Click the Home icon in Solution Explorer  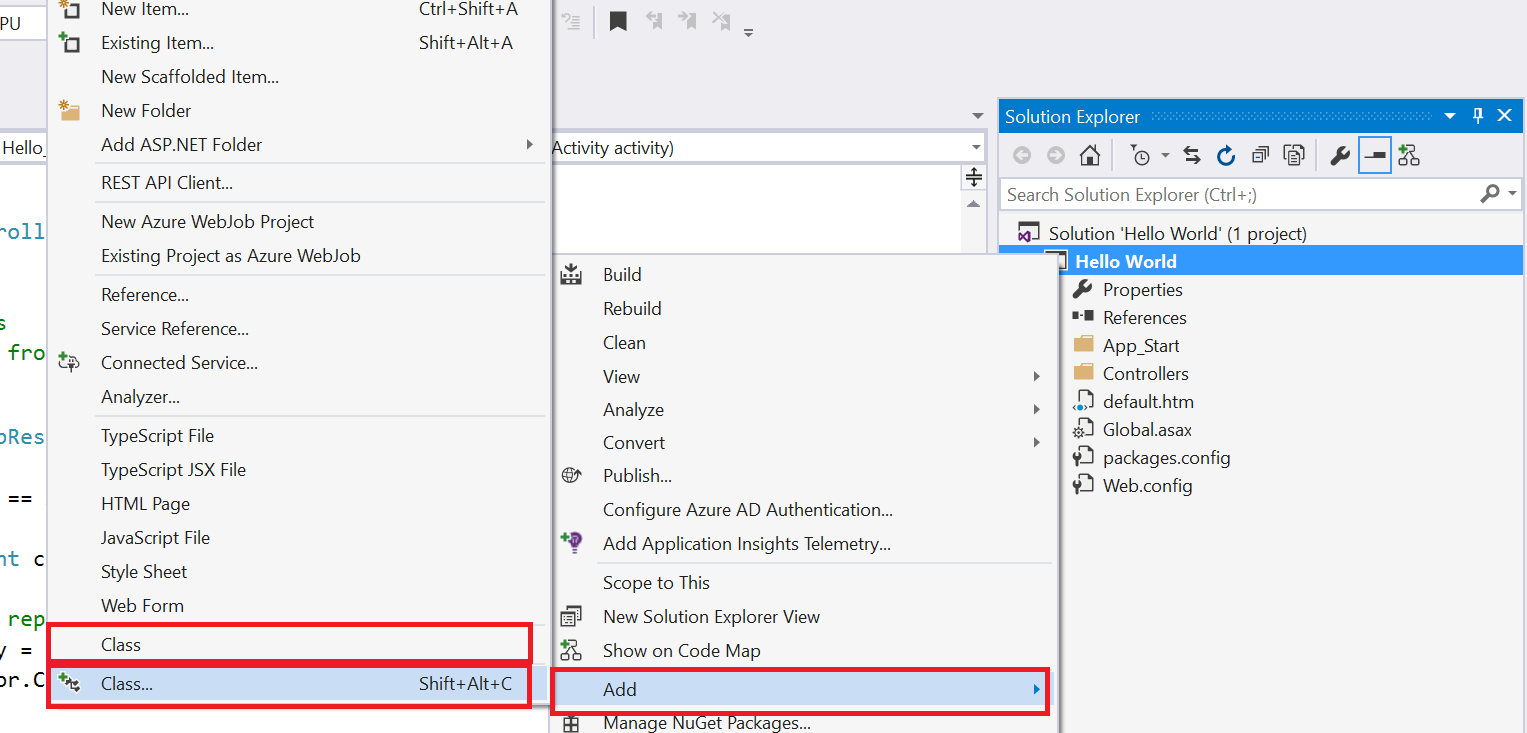[1090, 156]
